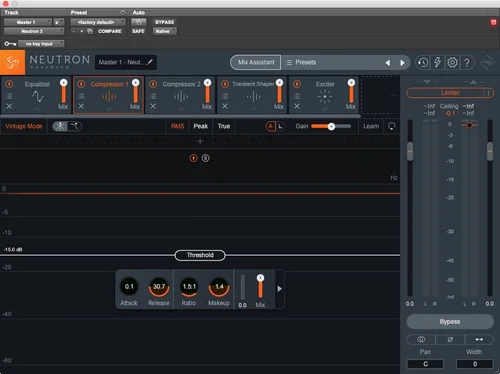The height and width of the screenshot is (374, 500).
Task: Switch the Vintage Mode toggle
Action: 67,126
